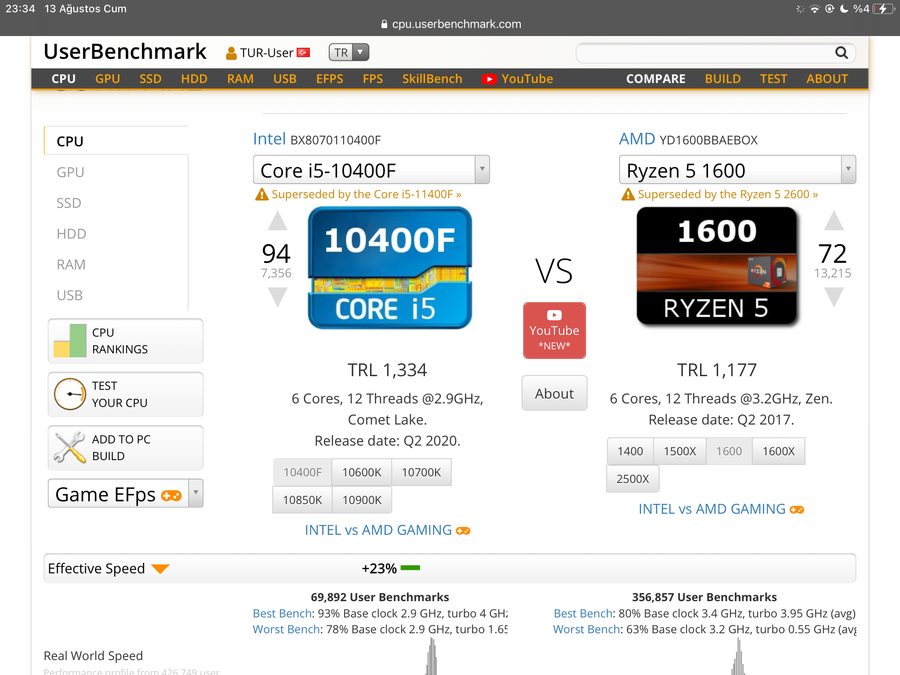Image resolution: width=900 pixels, height=675 pixels.
Task: Click the YouTube play icon in navbar
Action: click(x=488, y=79)
